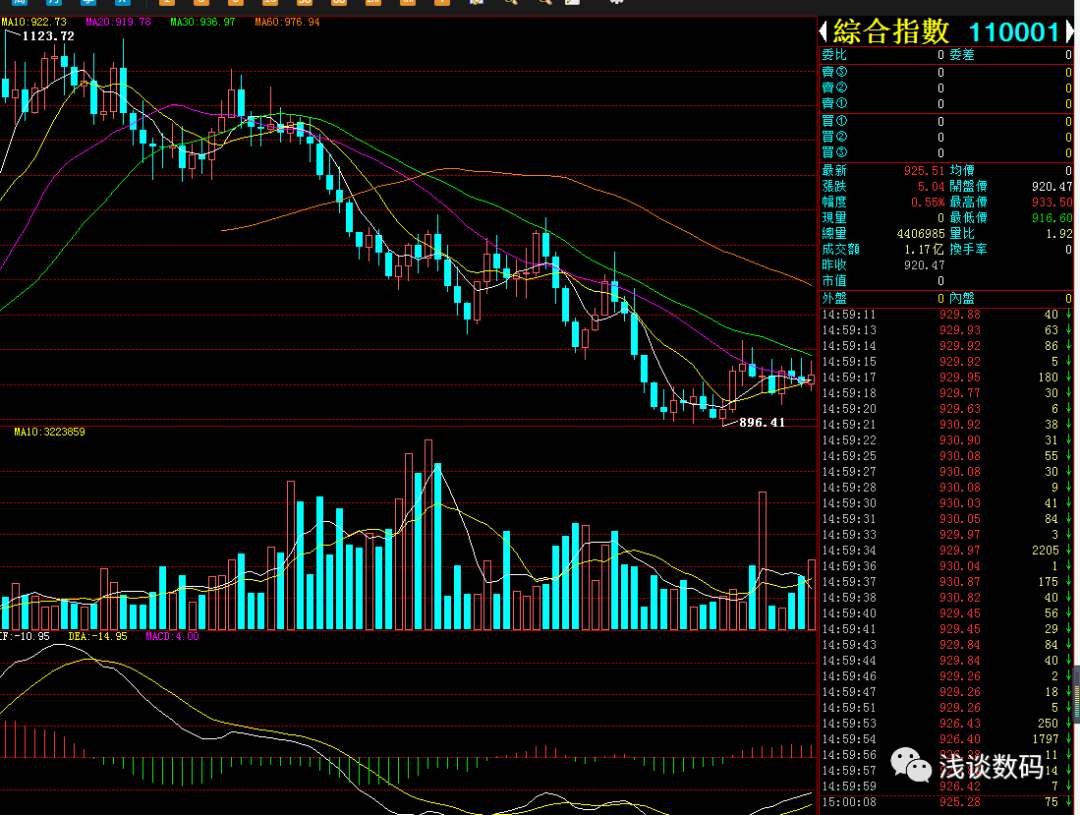
Task: Click the 幅度 value 0.55%
Action: tap(928, 203)
